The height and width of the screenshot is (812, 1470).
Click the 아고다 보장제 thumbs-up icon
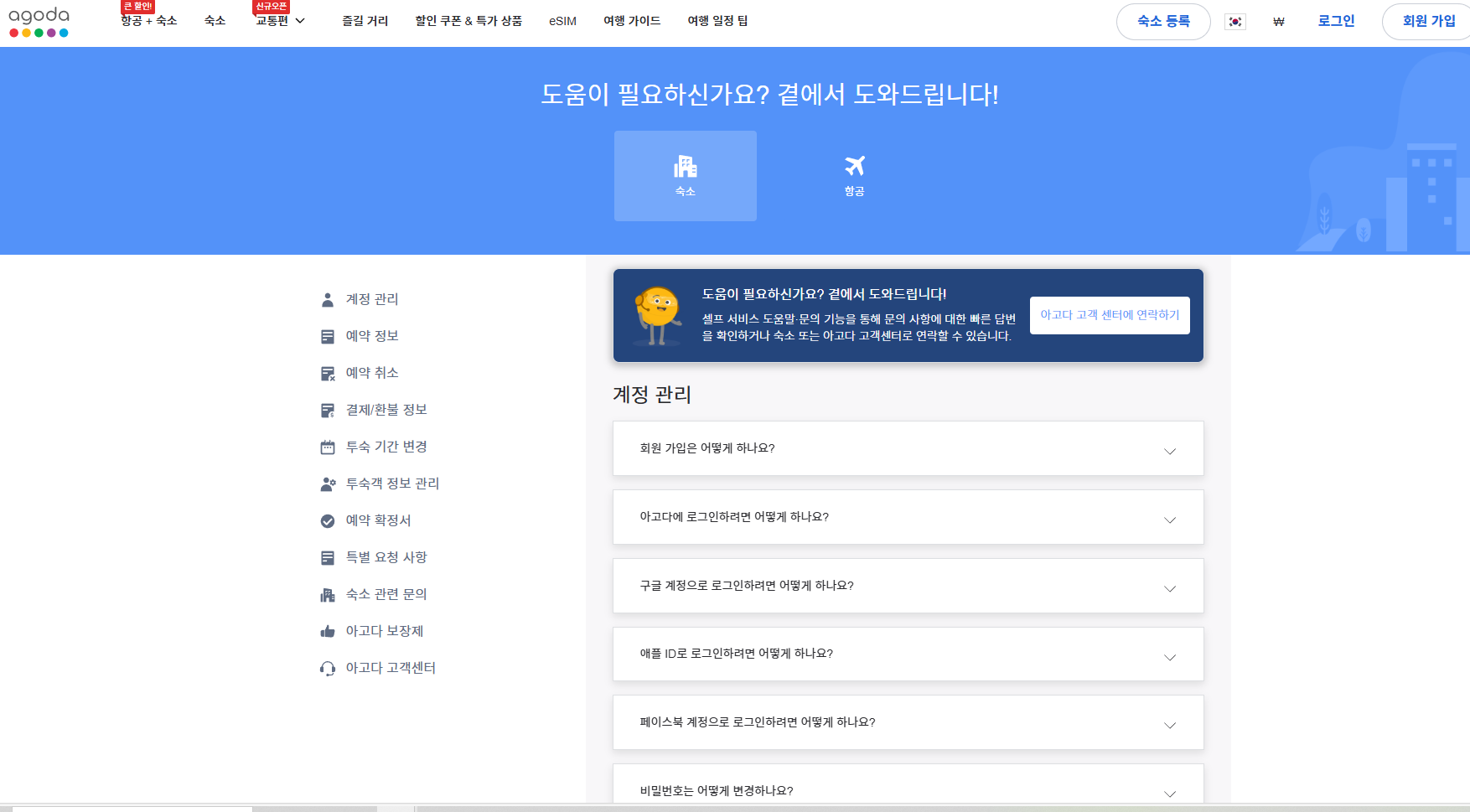tap(328, 632)
